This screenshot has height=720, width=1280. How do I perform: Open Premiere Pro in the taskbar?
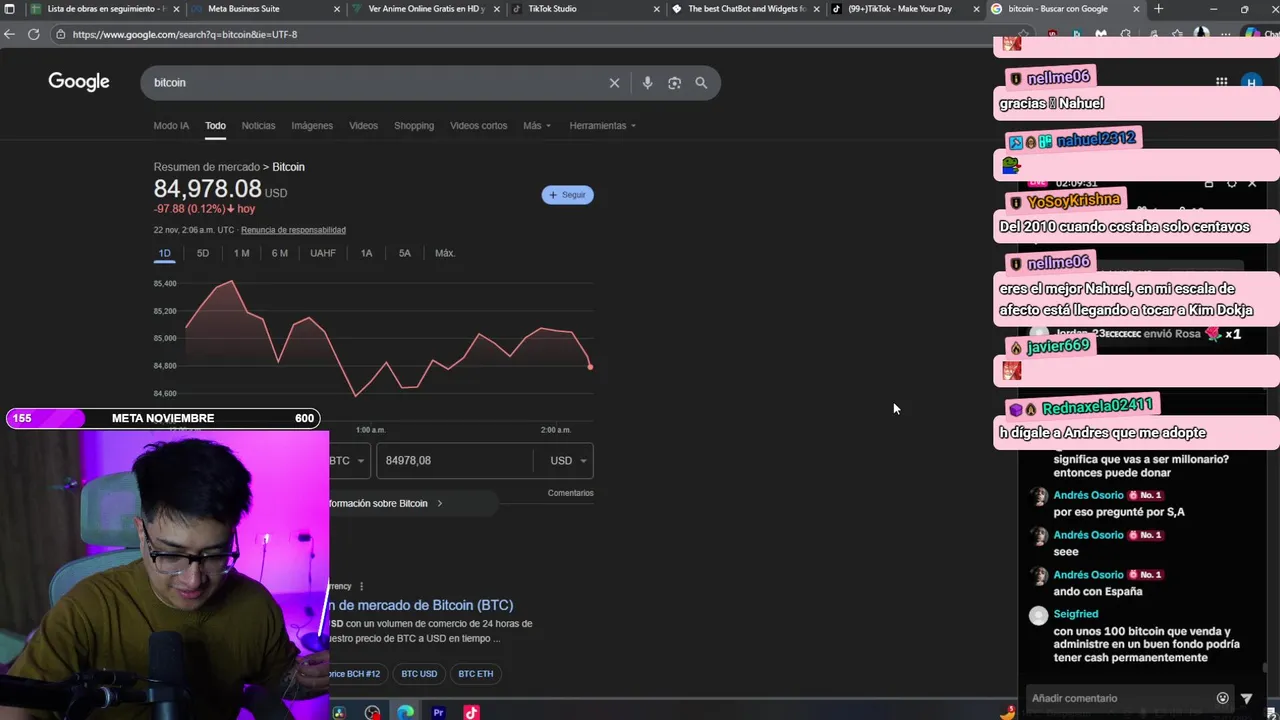(x=438, y=712)
